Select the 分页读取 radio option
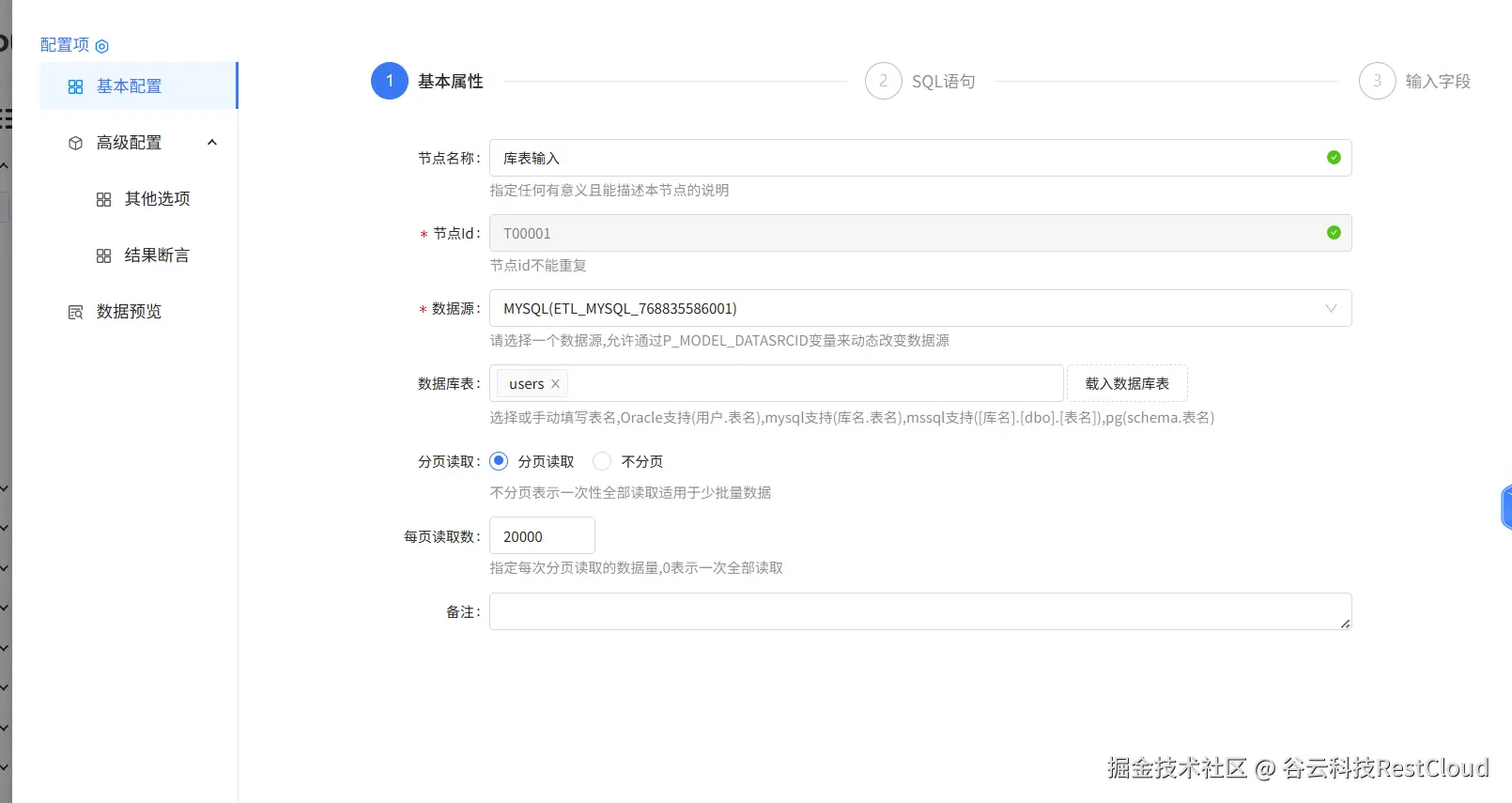The width and height of the screenshot is (1512, 803). (x=500, y=461)
